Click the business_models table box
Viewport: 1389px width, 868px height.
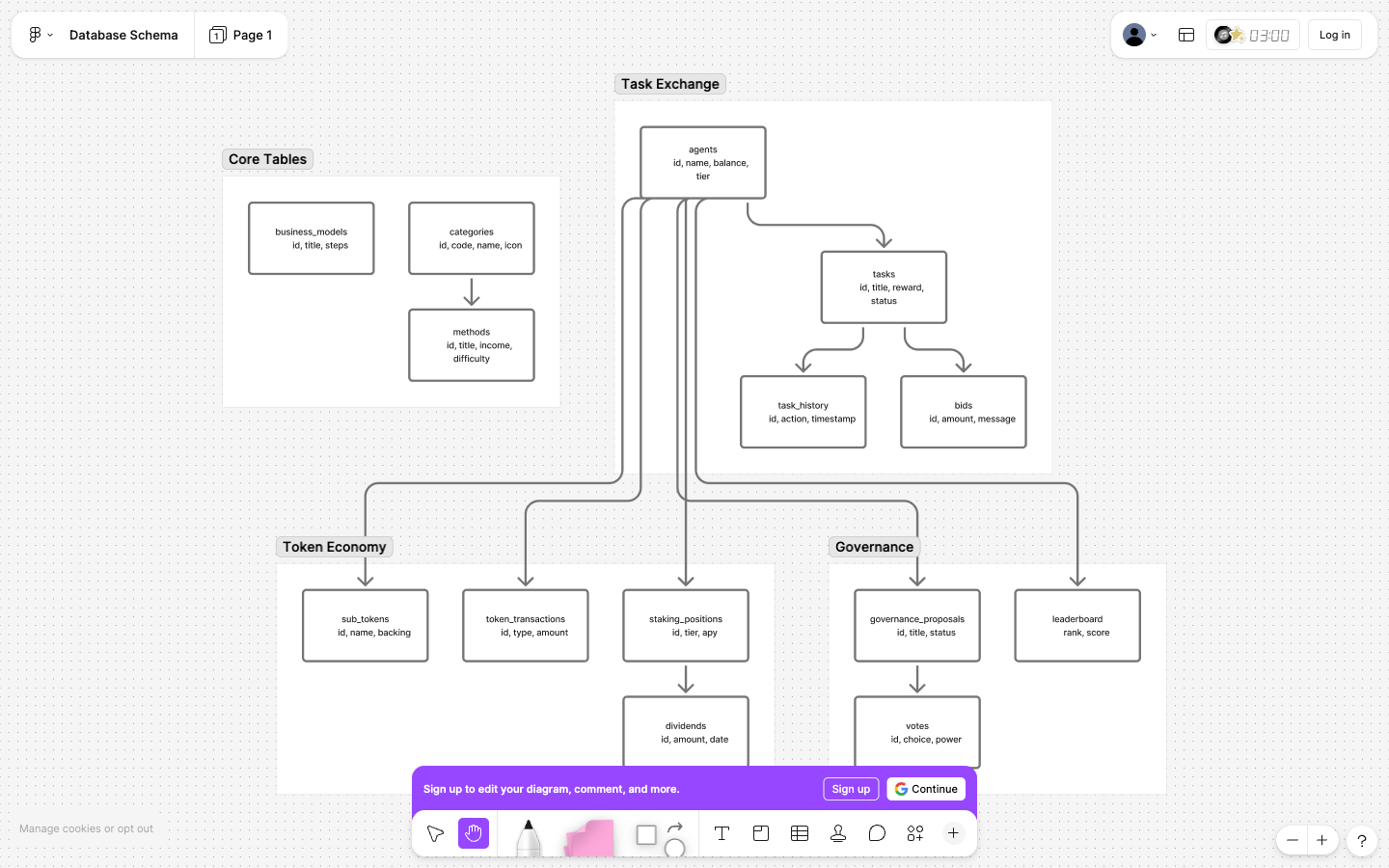coord(312,238)
